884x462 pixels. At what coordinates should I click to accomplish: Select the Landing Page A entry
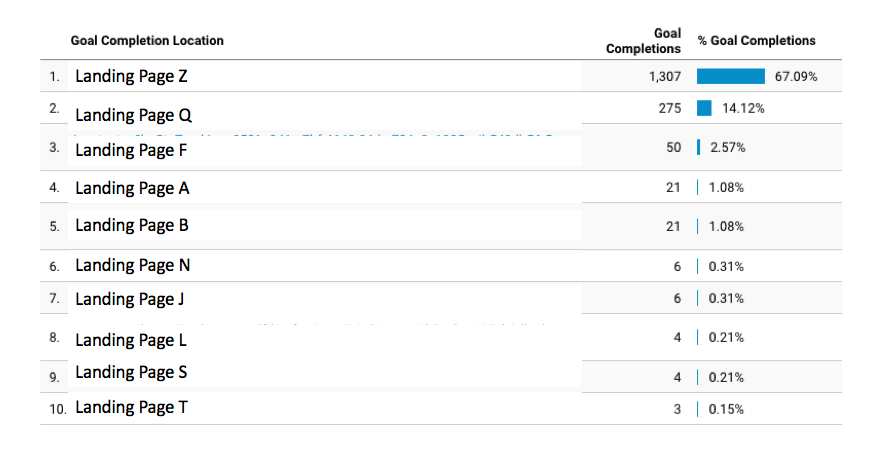[132, 188]
